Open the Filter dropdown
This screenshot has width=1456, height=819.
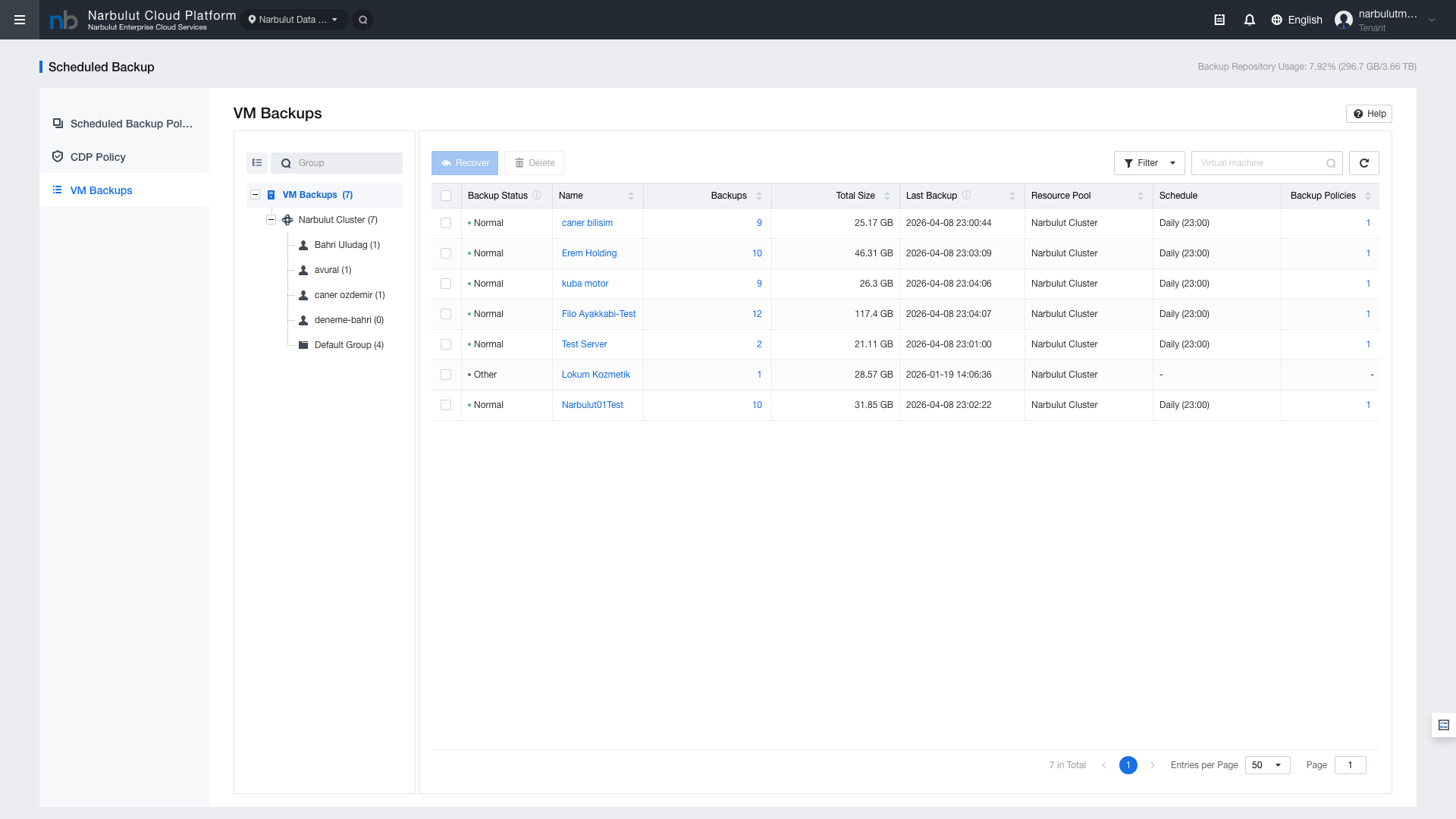[x=1149, y=163]
